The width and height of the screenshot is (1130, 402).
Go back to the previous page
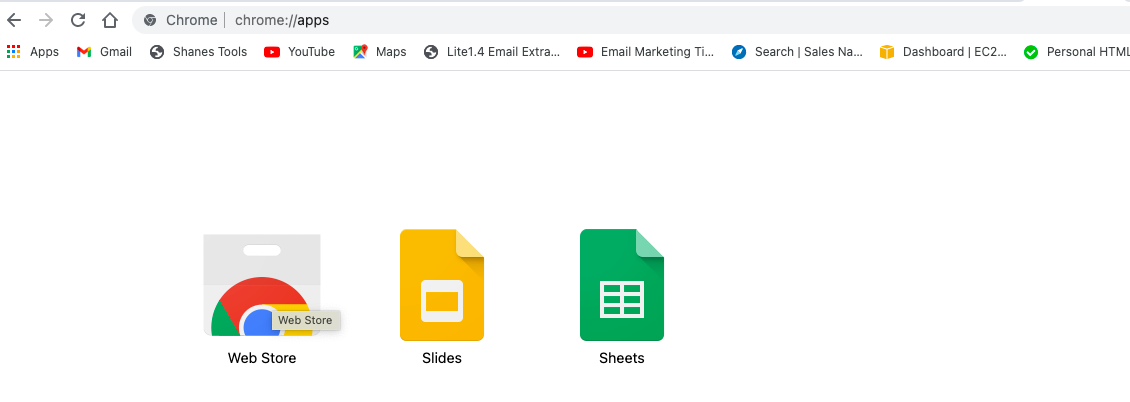[x=14, y=20]
